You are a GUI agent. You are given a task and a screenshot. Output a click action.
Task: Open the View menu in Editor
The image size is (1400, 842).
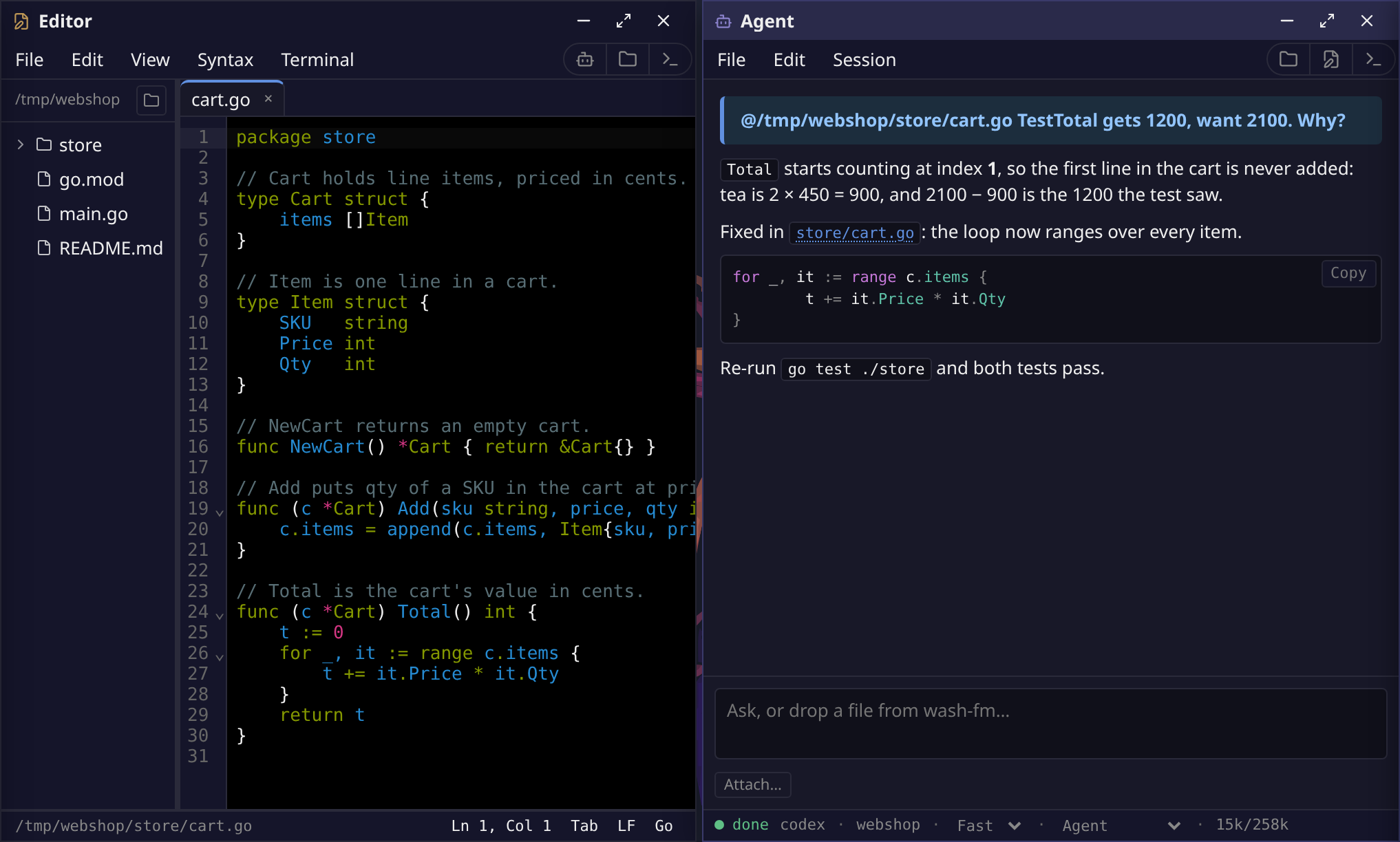pyautogui.click(x=150, y=60)
